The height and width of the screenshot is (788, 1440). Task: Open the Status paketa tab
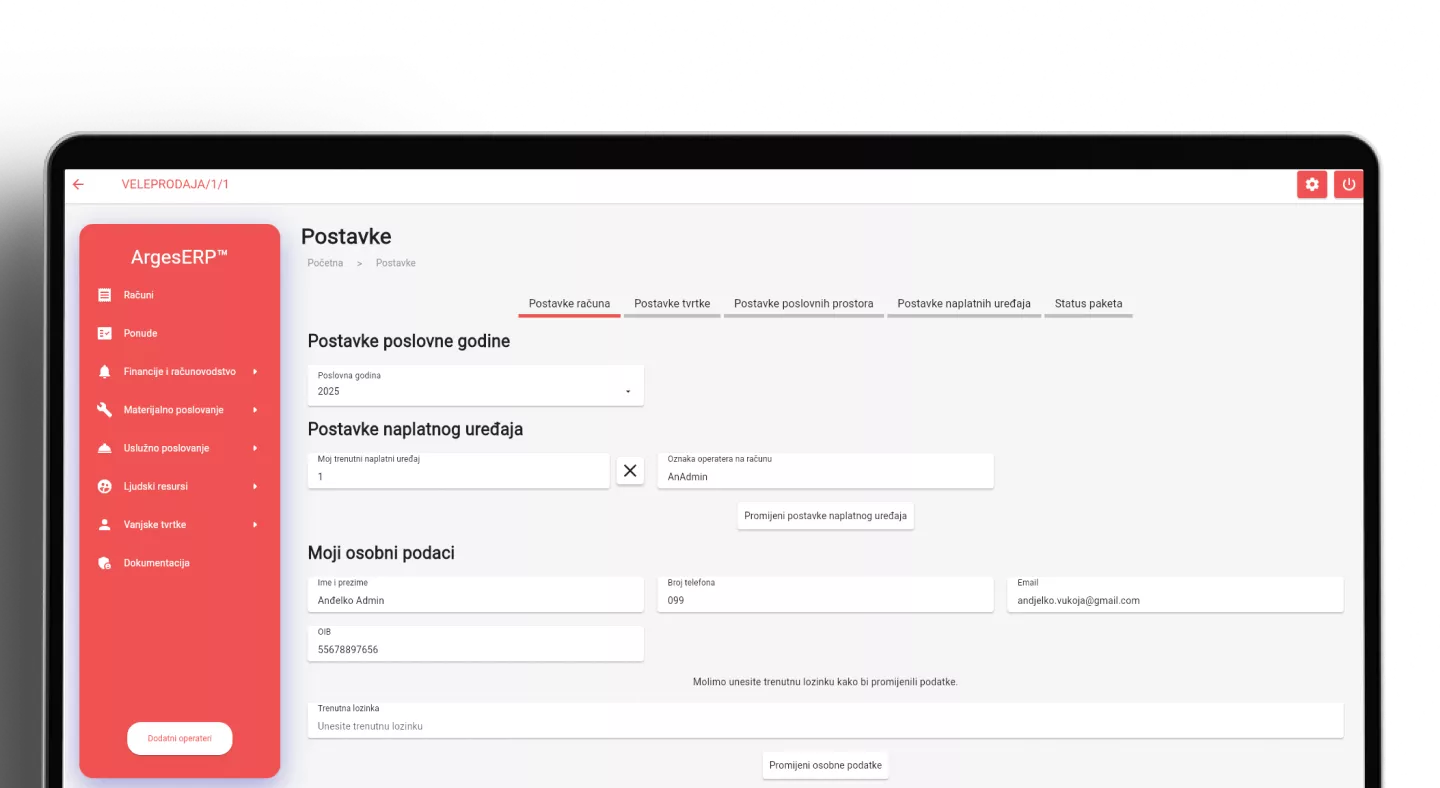pyautogui.click(x=1088, y=304)
